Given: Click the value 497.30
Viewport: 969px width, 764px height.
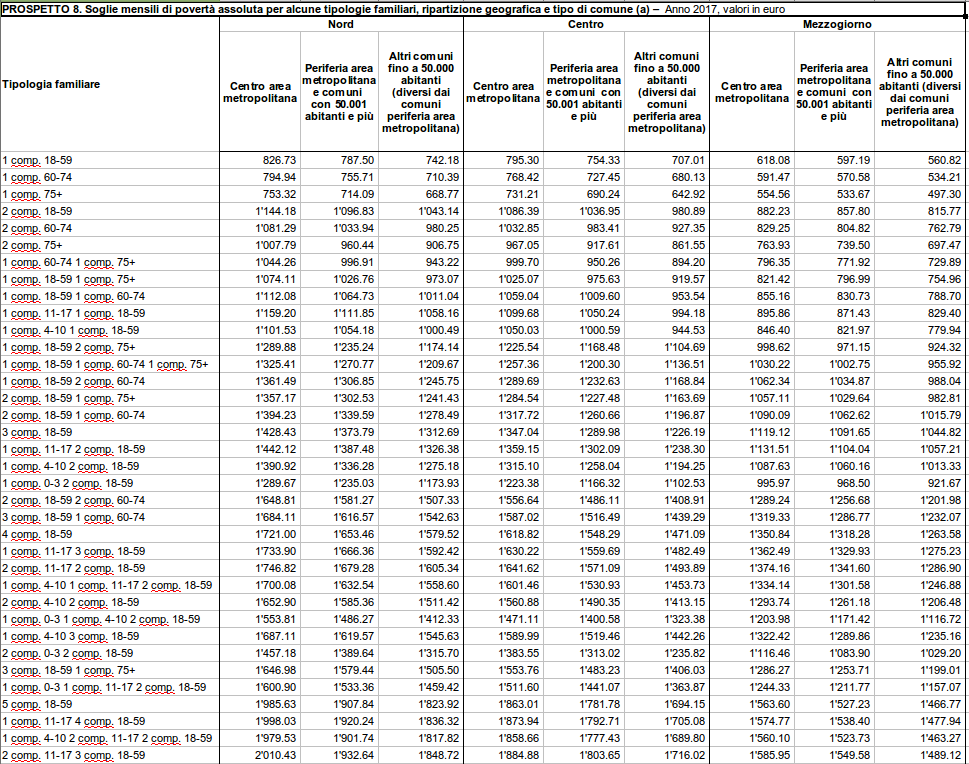Looking at the screenshot, I should tap(944, 194).
